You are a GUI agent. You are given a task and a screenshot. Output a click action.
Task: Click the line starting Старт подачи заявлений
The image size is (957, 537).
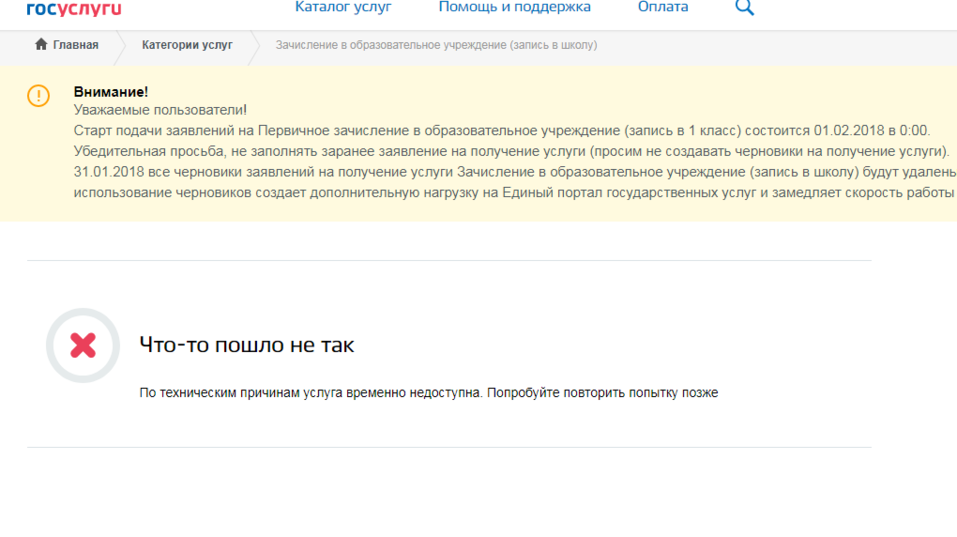[x=501, y=131]
